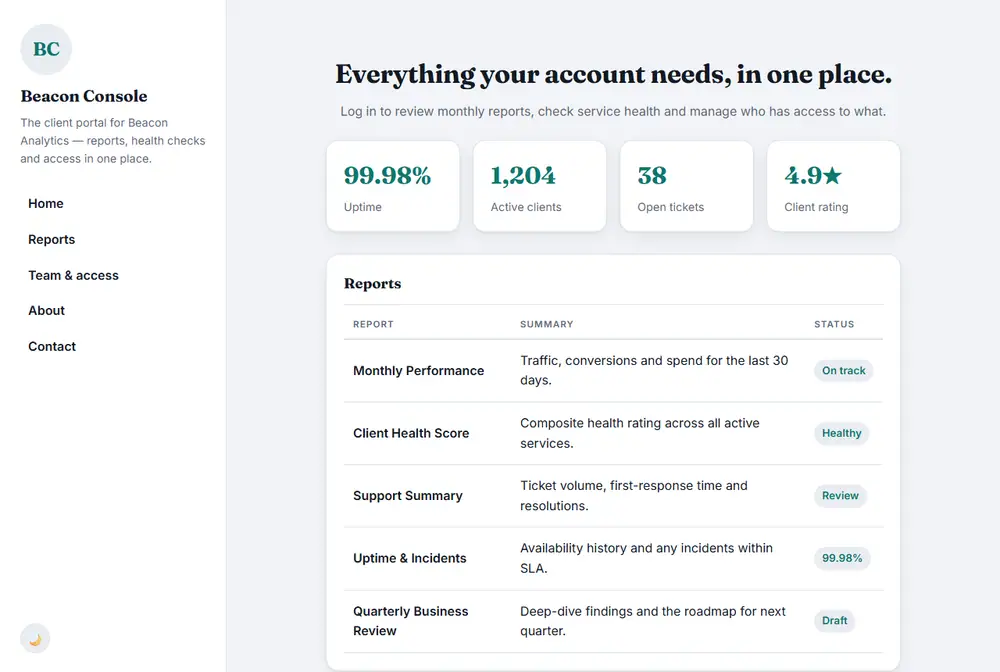Viewport: 1000px width, 672px height.
Task: Select the 4.9★ Client rating card
Action: point(833,186)
